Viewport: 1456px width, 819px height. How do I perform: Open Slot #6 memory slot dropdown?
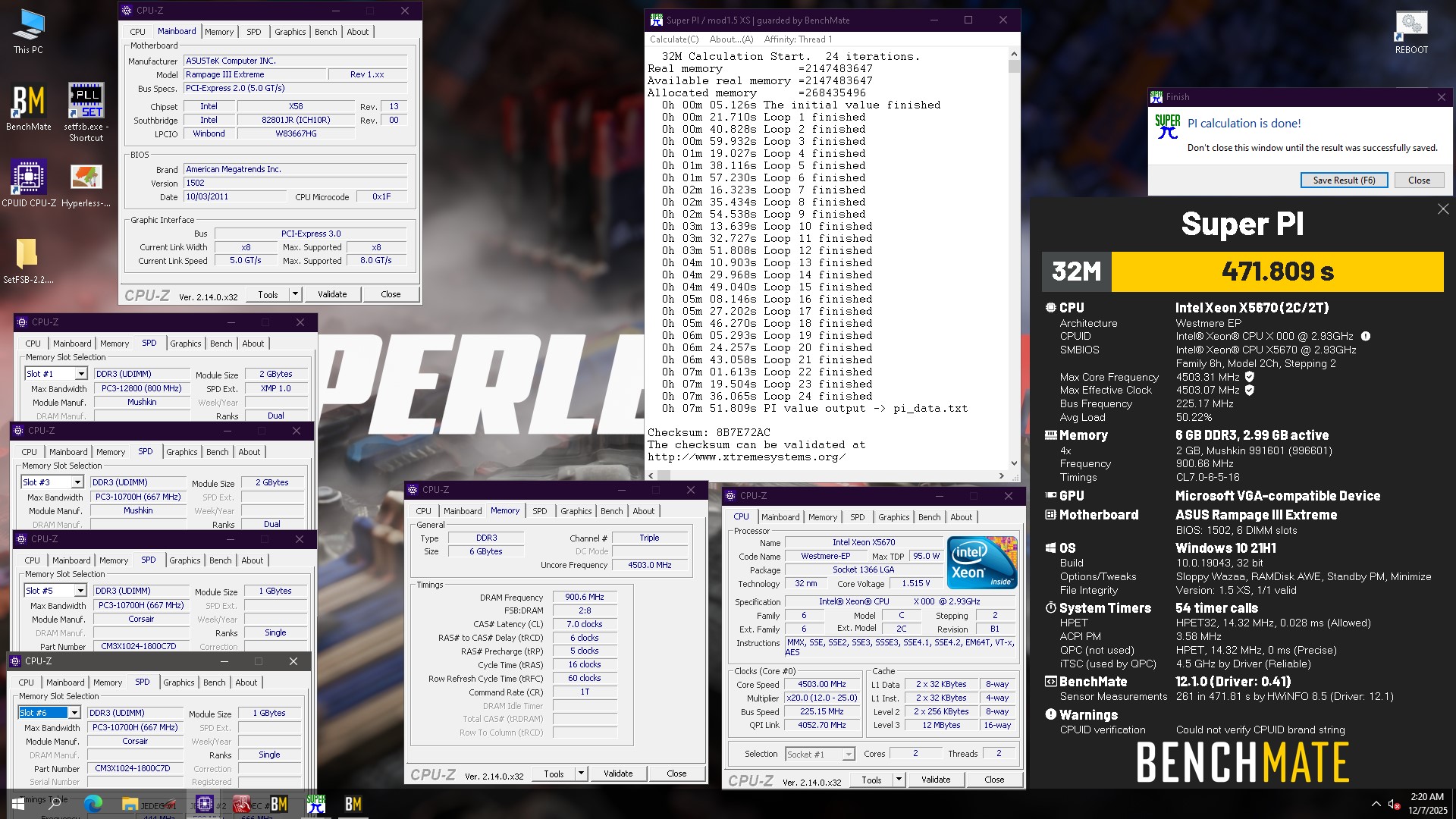coord(74,713)
